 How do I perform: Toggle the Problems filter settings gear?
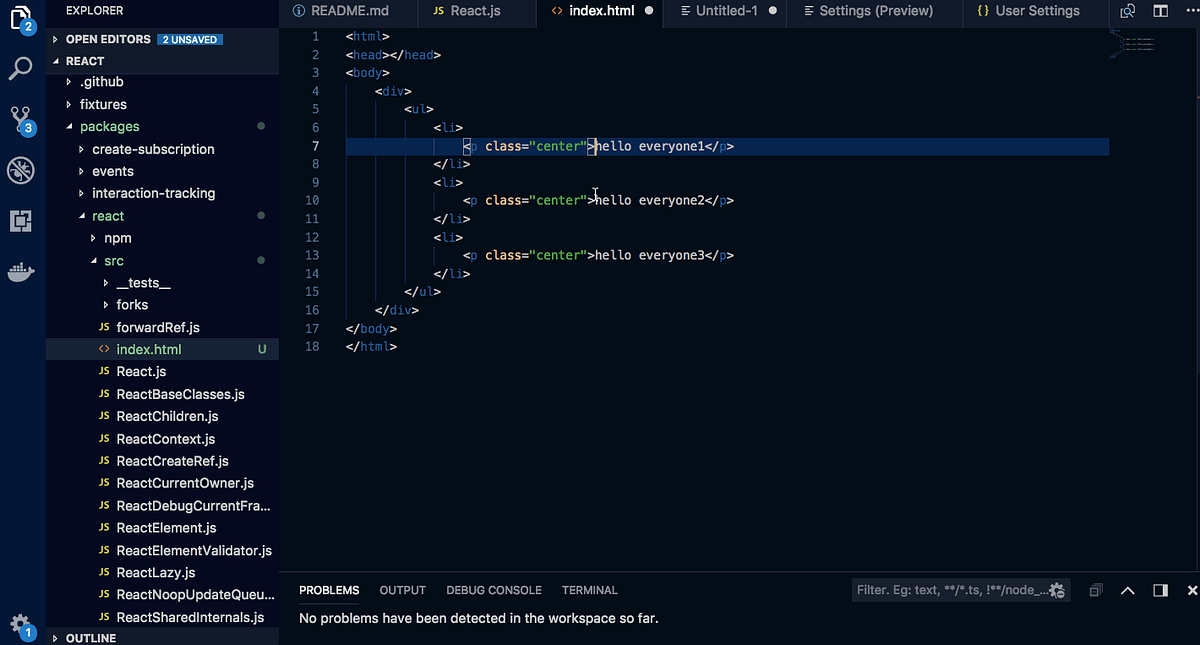(1056, 590)
